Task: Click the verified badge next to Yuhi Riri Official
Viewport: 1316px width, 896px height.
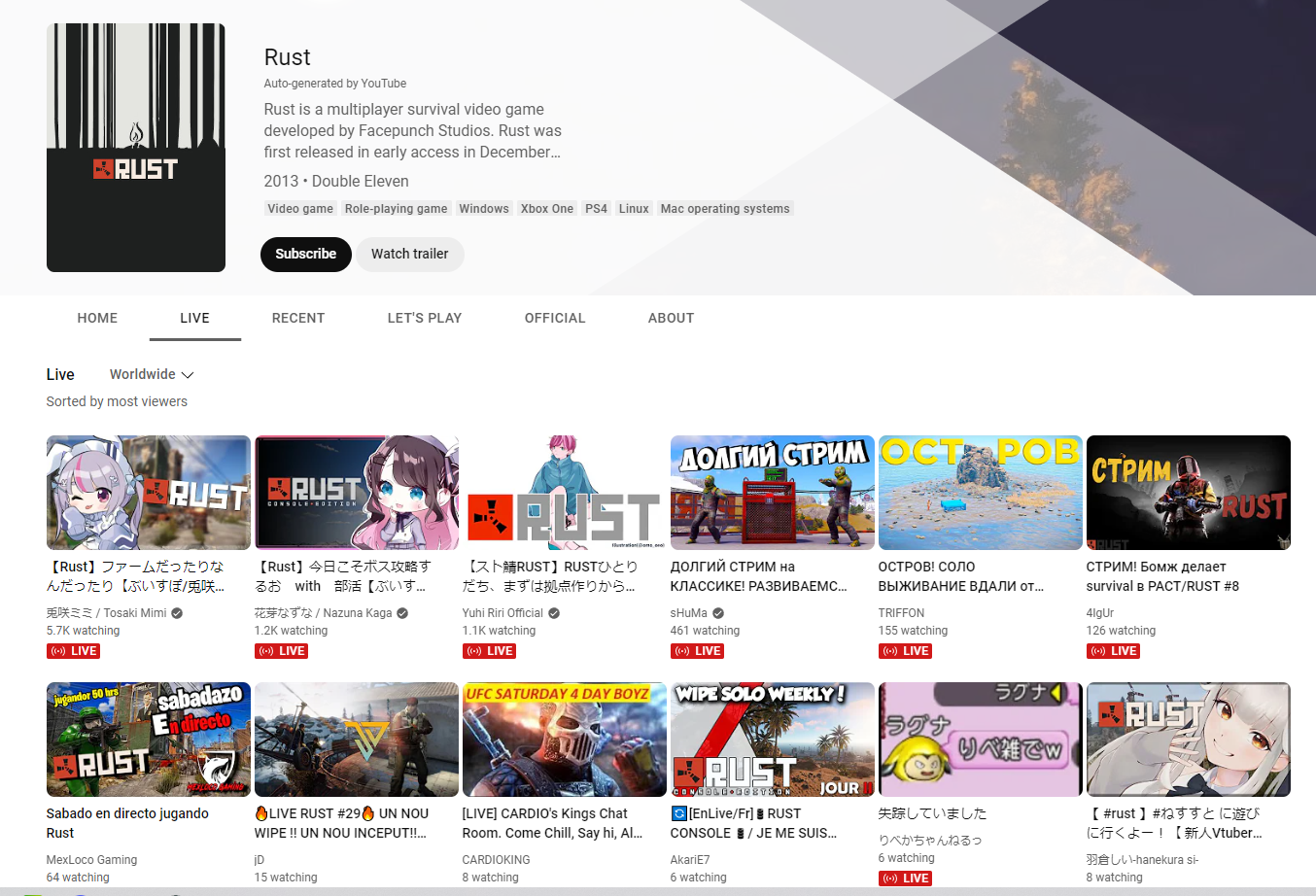Action: pos(554,613)
